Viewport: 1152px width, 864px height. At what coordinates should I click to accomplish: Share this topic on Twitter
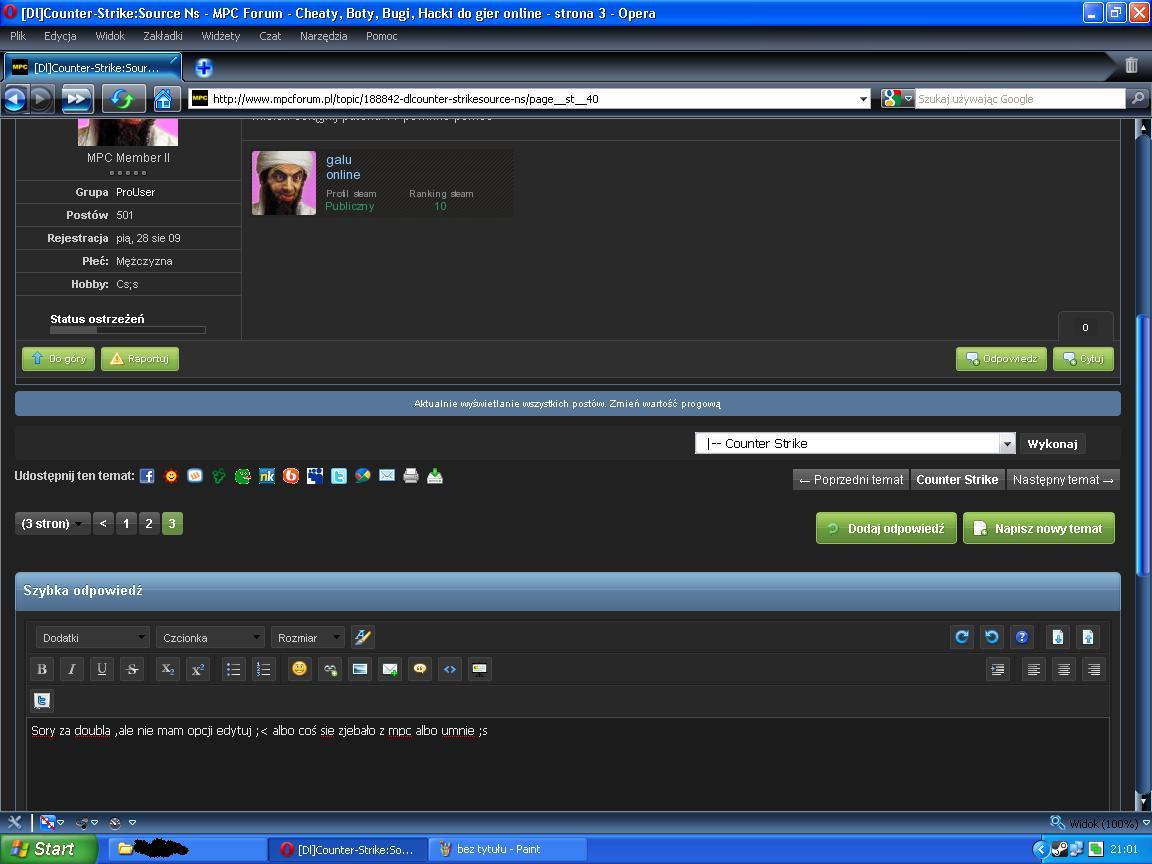pos(339,476)
